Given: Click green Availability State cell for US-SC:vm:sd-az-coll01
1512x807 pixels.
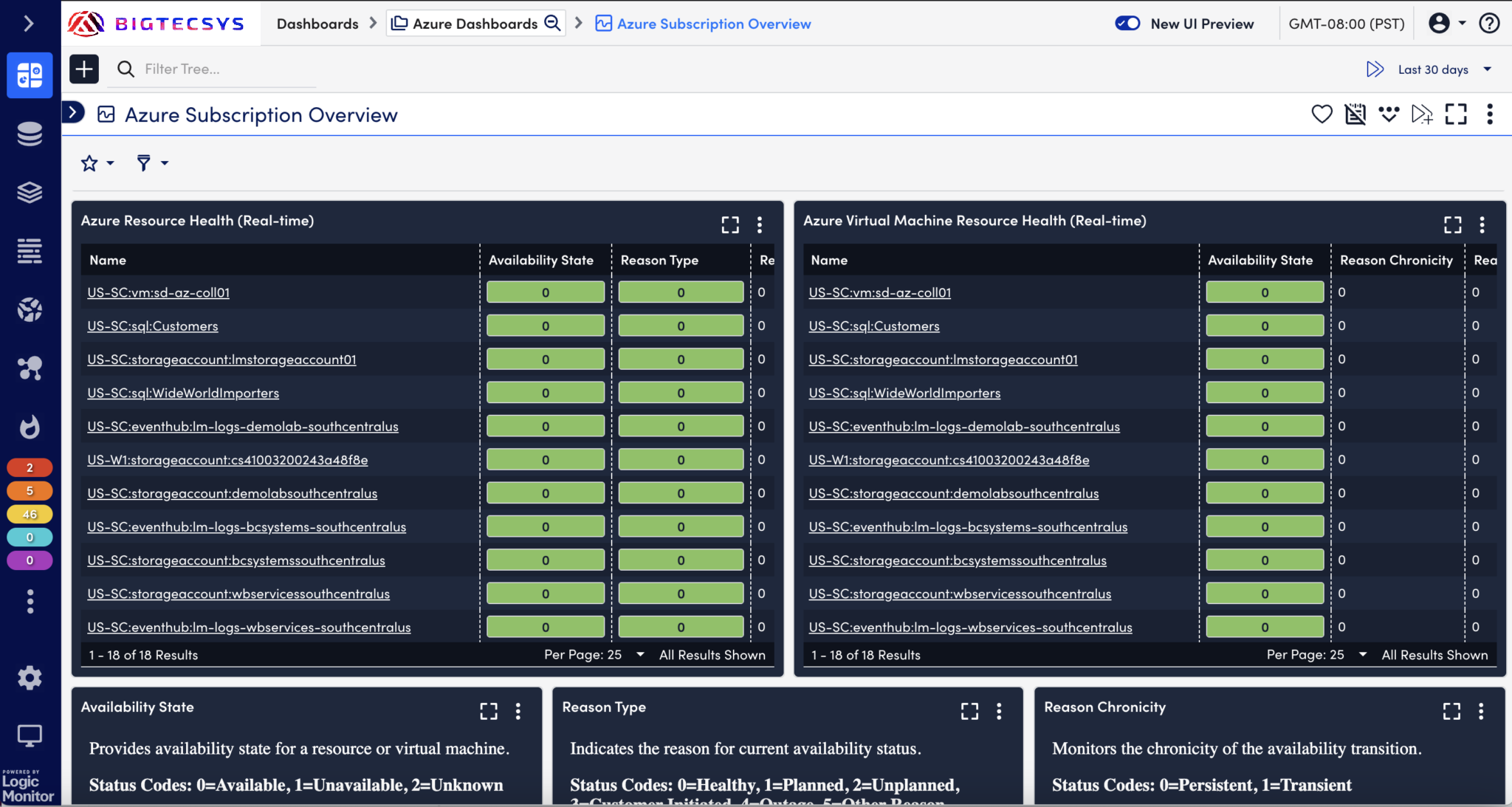Looking at the screenshot, I should [545, 292].
